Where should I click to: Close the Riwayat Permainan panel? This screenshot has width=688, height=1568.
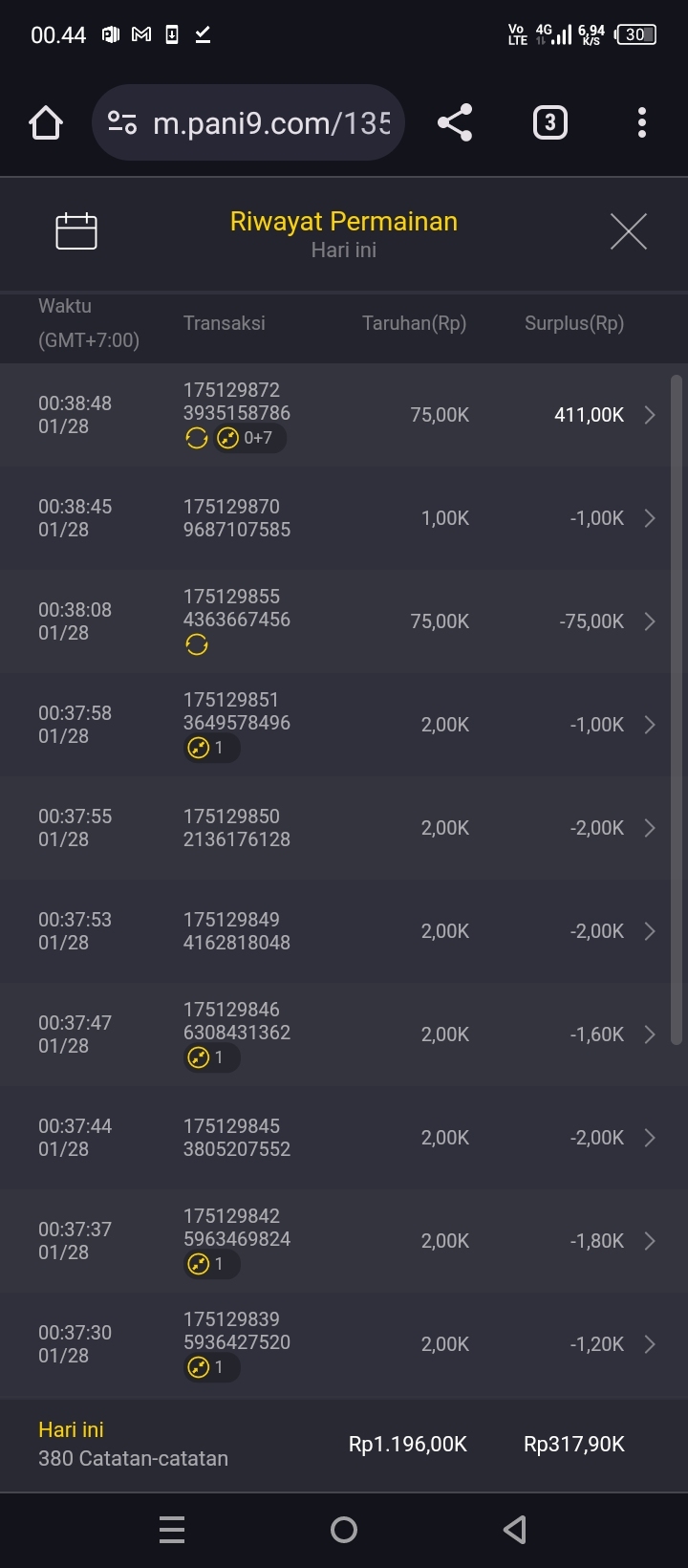click(x=628, y=231)
